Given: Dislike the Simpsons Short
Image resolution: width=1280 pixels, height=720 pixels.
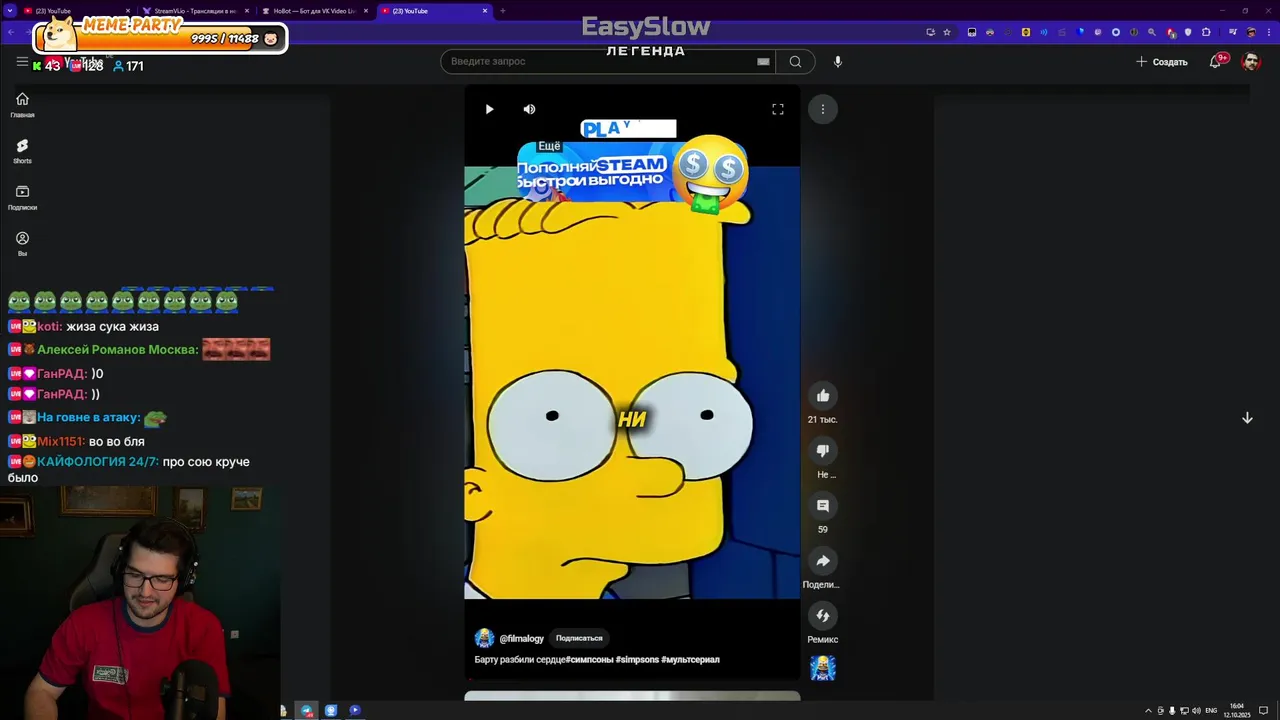Looking at the screenshot, I should click(823, 451).
